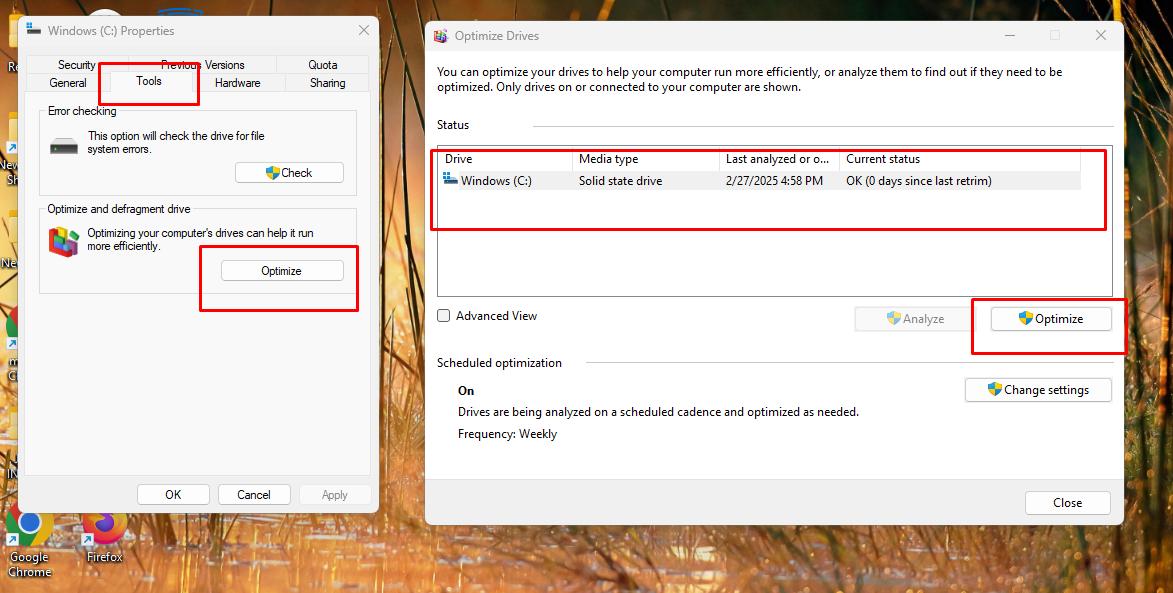Click the Check button for error checking

[x=289, y=172]
